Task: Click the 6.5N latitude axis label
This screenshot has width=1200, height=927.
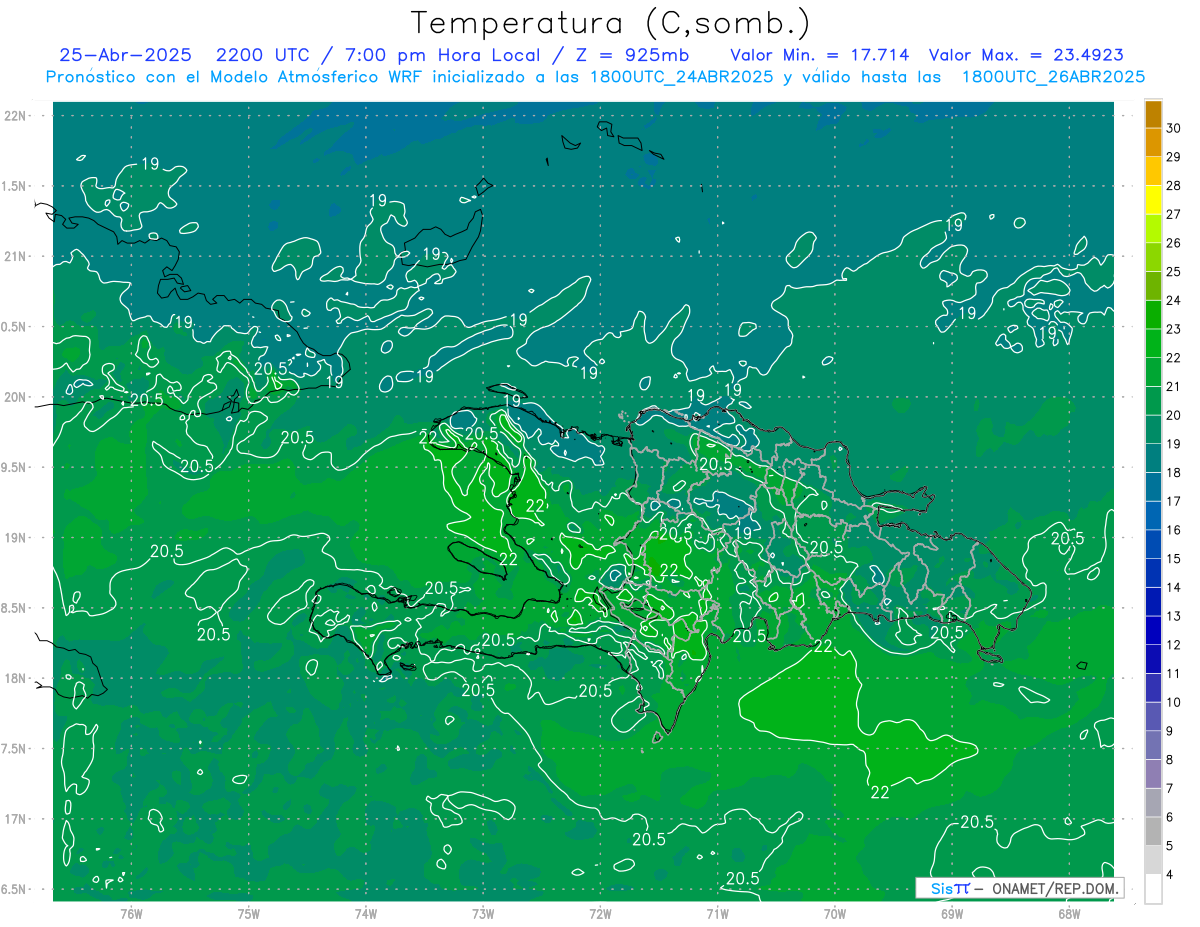Action: tap(14, 889)
